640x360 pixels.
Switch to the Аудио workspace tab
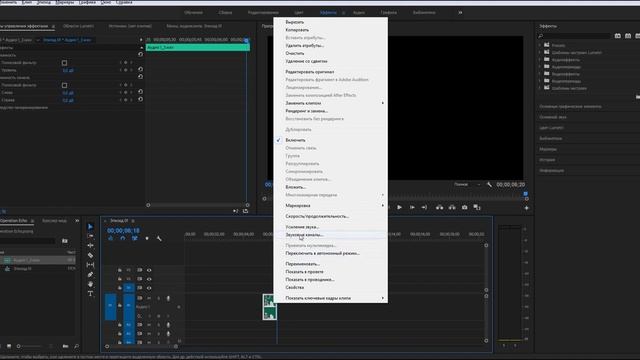coord(359,13)
